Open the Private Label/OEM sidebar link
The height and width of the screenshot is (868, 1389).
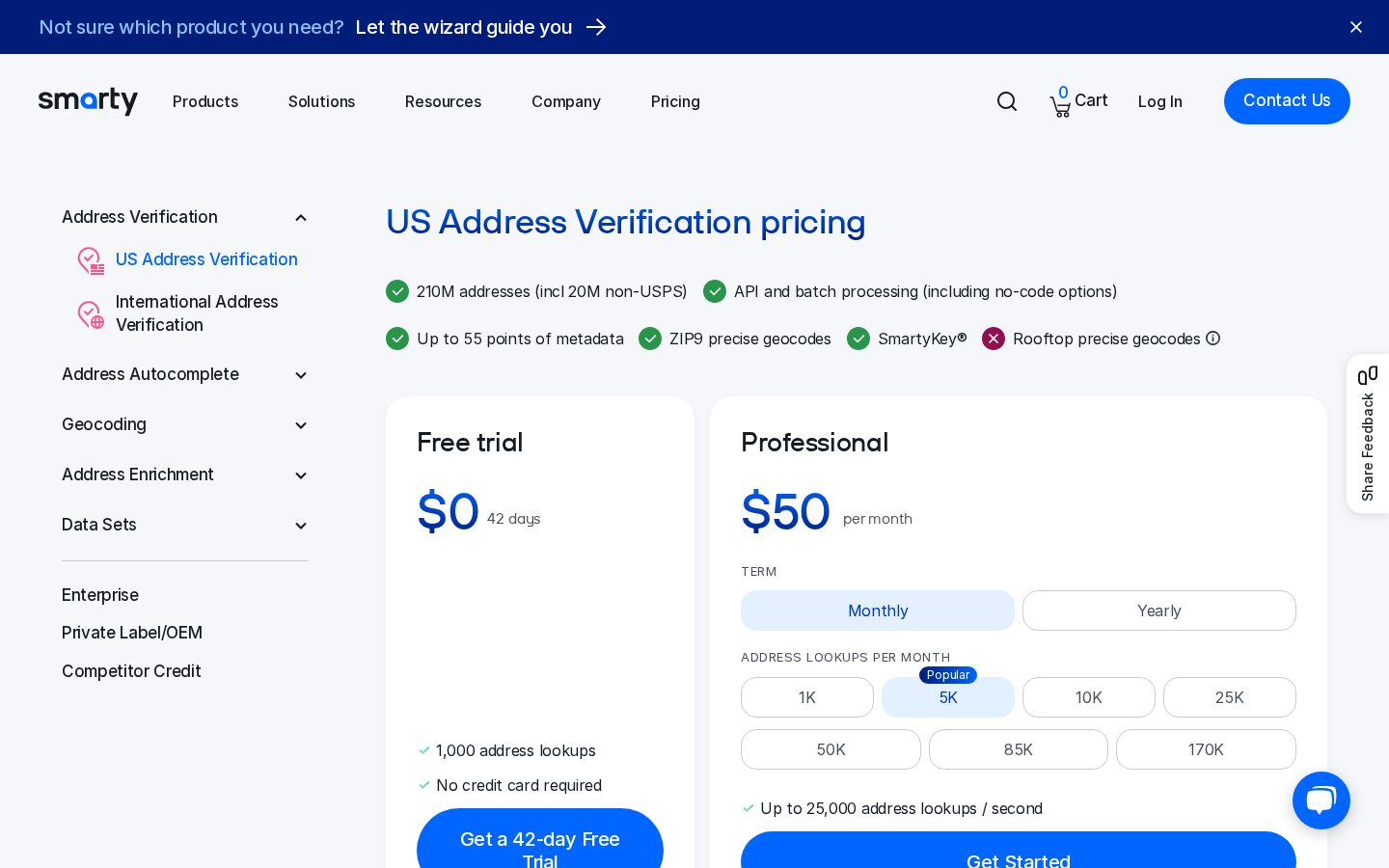point(132,633)
